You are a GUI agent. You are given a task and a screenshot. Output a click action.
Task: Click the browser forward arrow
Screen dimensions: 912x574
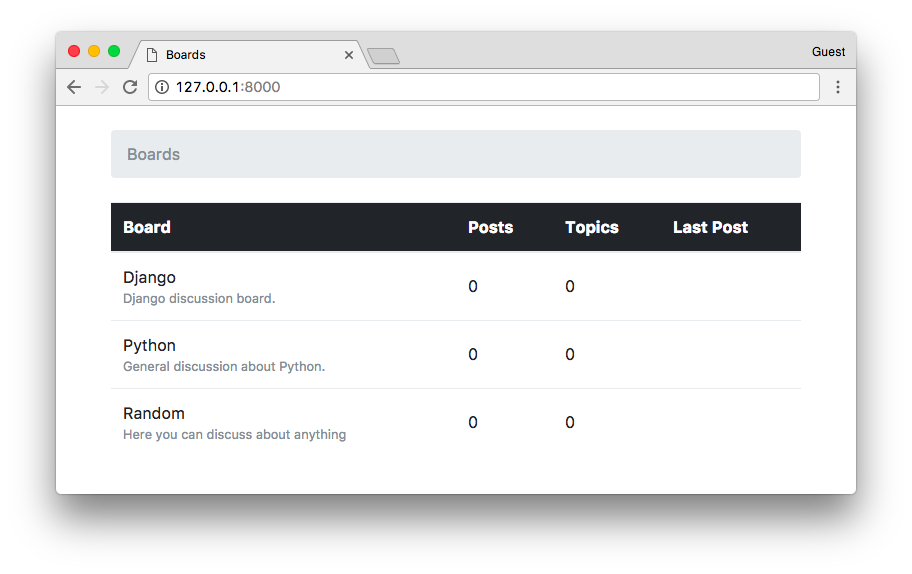[x=102, y=87]
